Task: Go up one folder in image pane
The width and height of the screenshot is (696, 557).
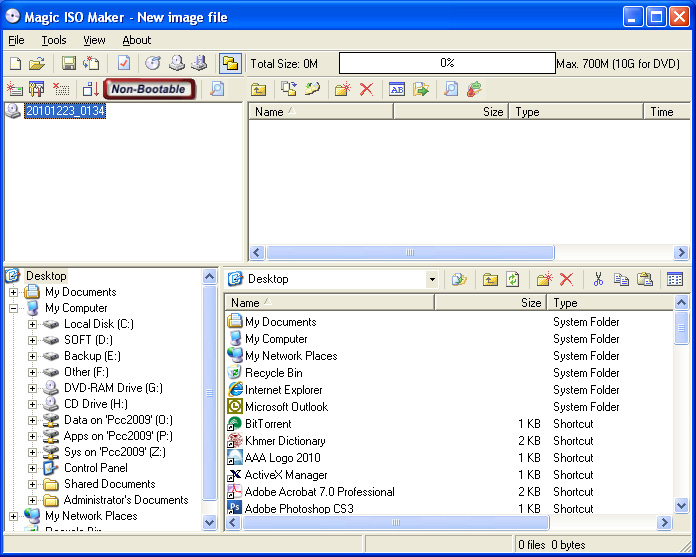Action: [258, 89]
